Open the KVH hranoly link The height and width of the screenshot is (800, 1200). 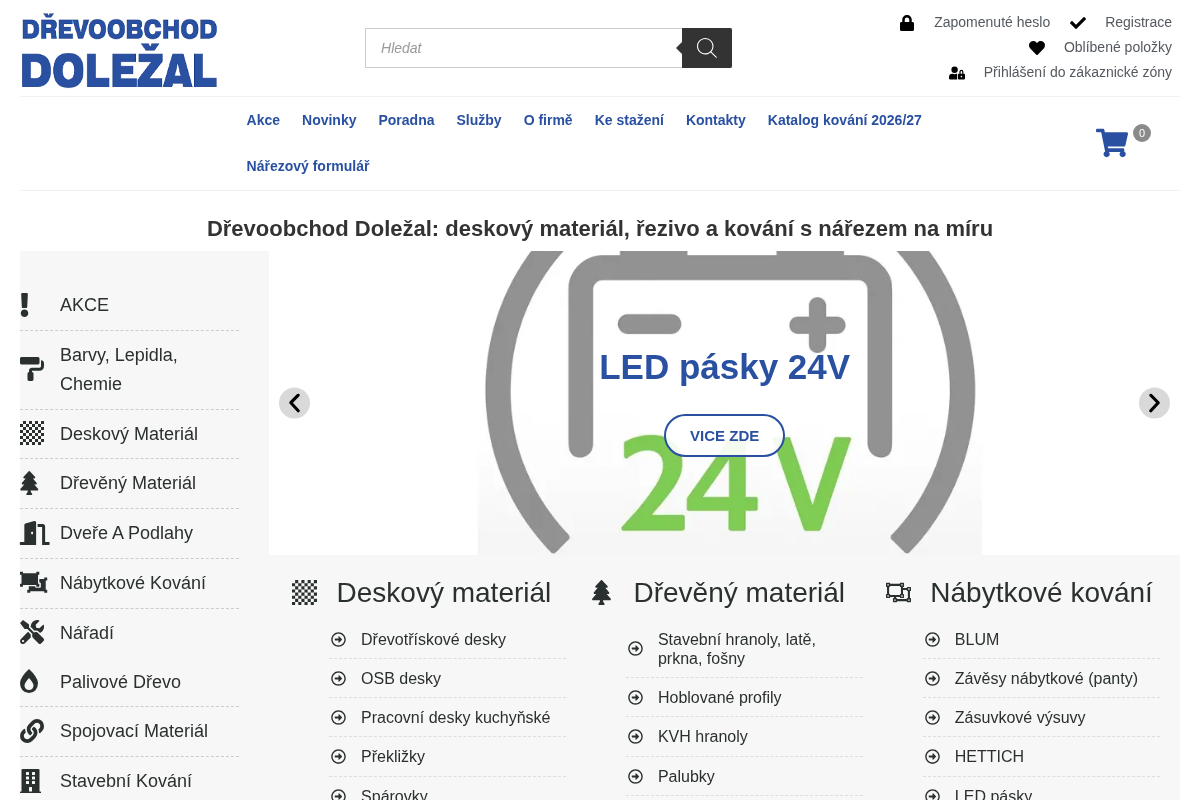click(x=703, y=737)
